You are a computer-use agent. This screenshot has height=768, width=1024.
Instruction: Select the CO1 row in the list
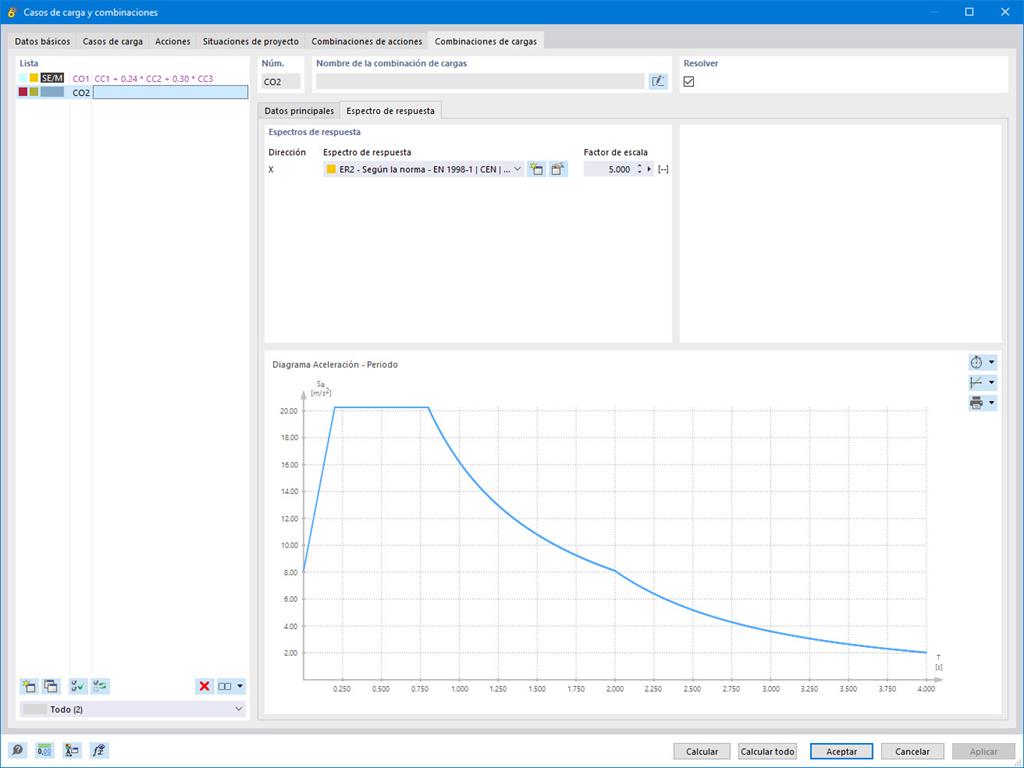(133, 78)
